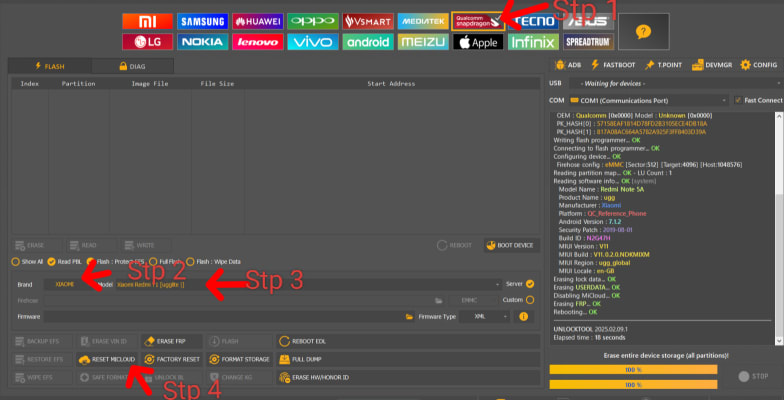
Task: Select the Lenovo brand logo
Action: (258, 42)
